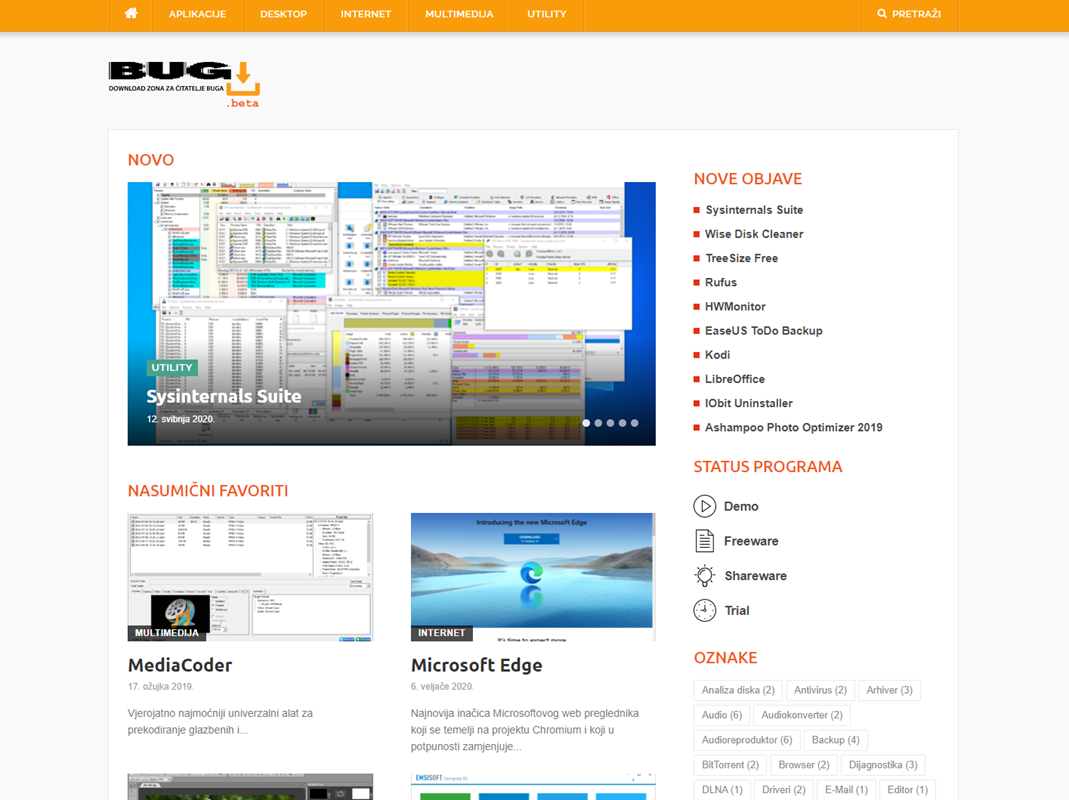
Task: Click the green Utility category badge
Action: coord(172,368)
